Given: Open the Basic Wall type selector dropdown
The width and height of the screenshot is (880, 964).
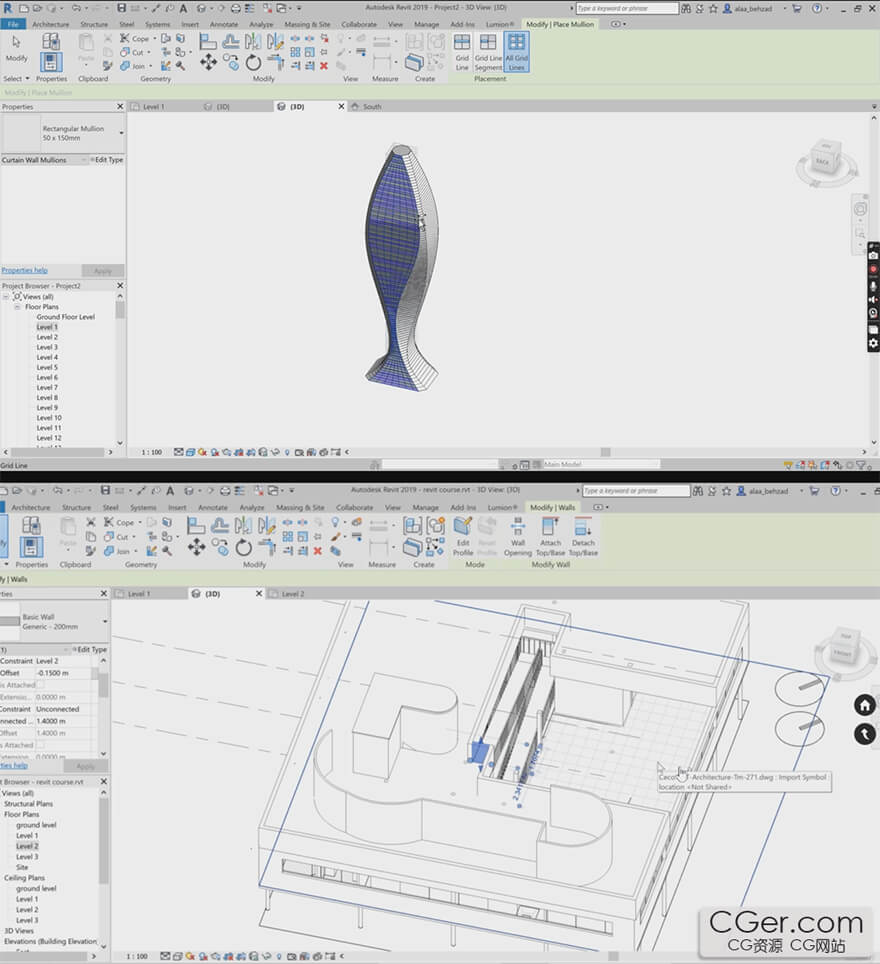Looking at the screenshot, I should [x=105, y=622].
